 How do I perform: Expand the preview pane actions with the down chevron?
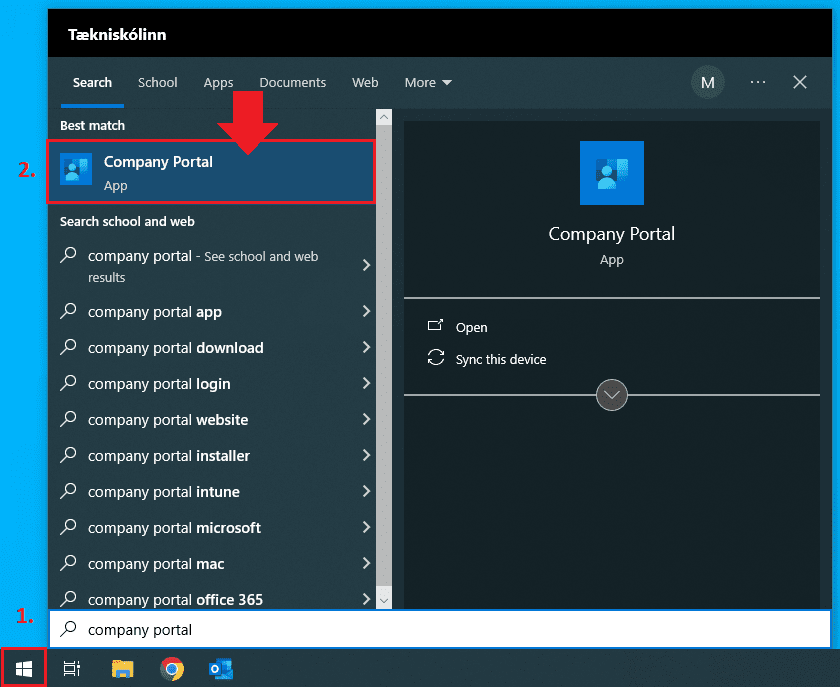point(611,395)
